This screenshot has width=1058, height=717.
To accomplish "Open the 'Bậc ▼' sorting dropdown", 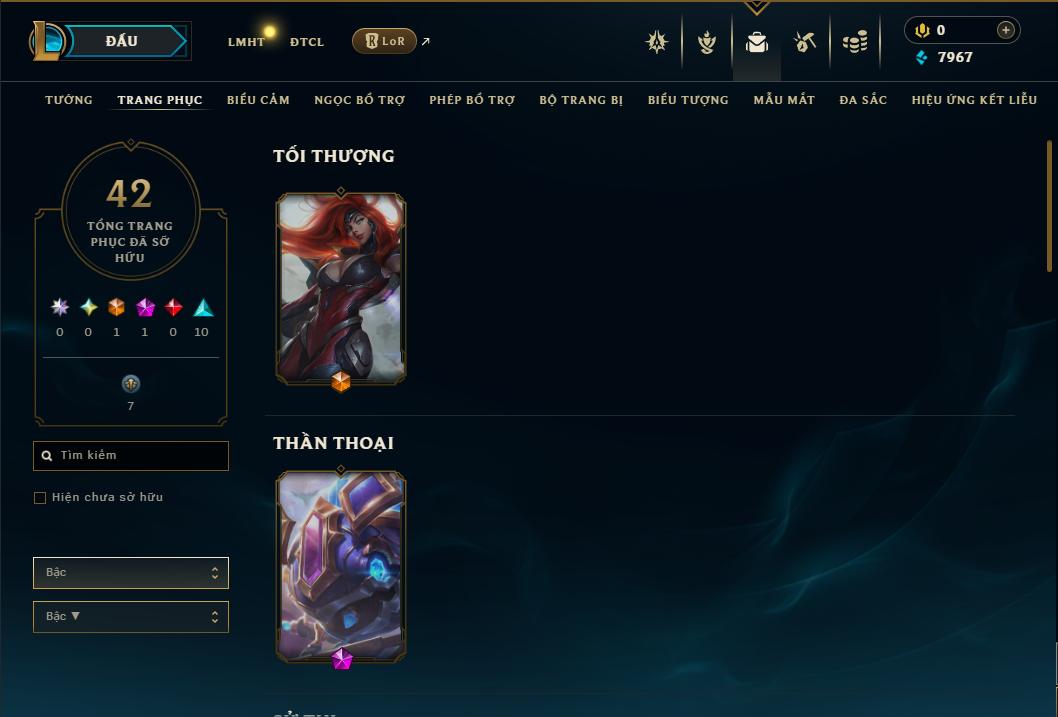I will tap(131, 616).
